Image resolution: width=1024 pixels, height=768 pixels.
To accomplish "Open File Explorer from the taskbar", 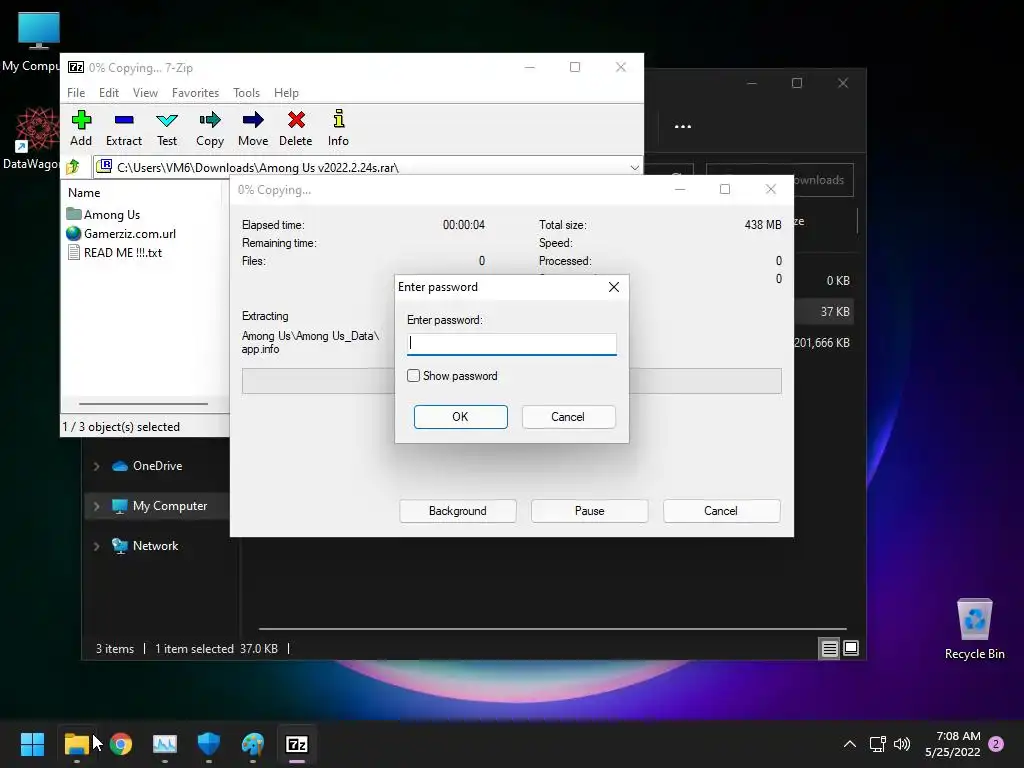I will (76, 743).
